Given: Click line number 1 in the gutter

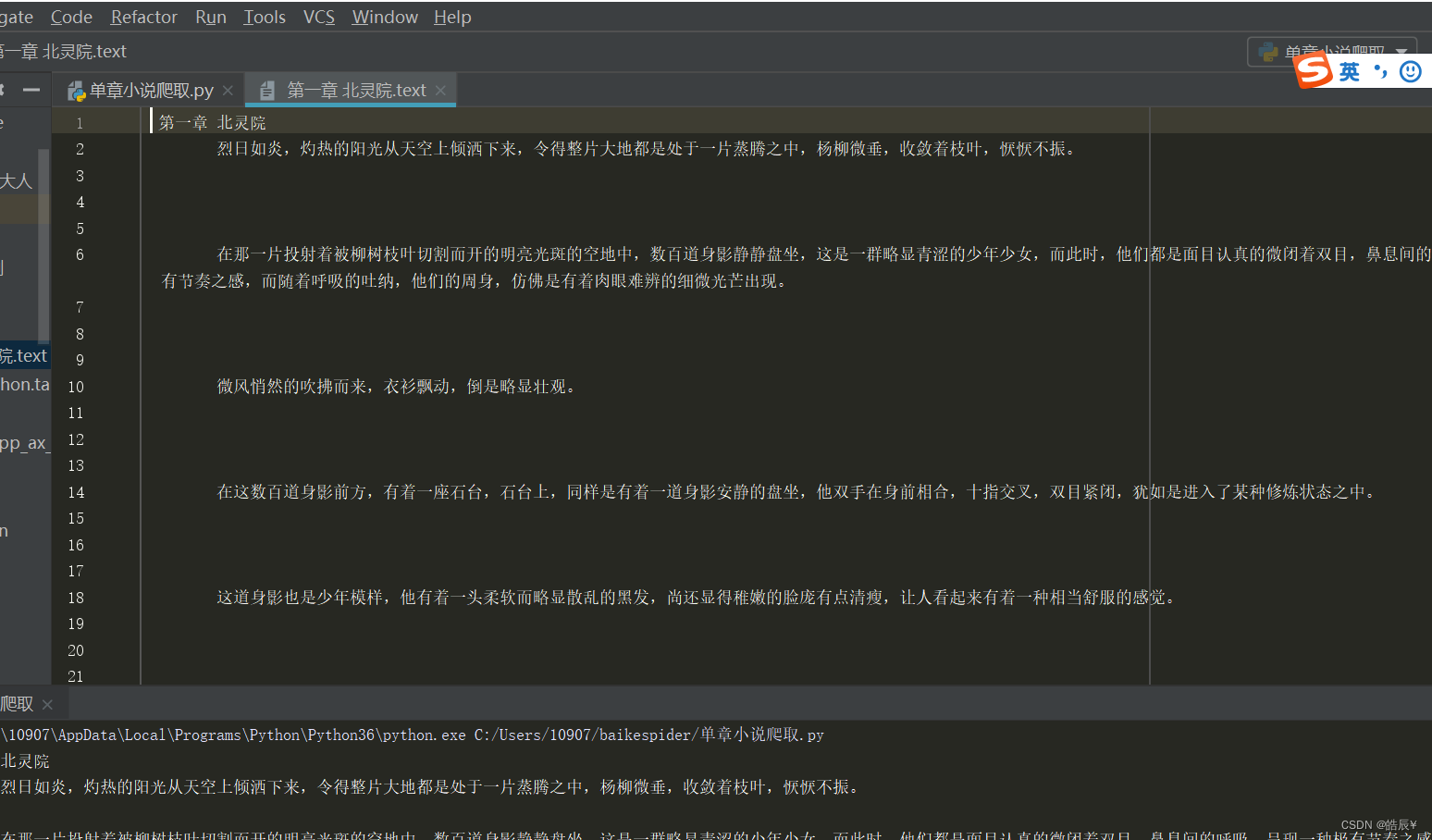Looking at the screenshot, I should tap(80, 123).
